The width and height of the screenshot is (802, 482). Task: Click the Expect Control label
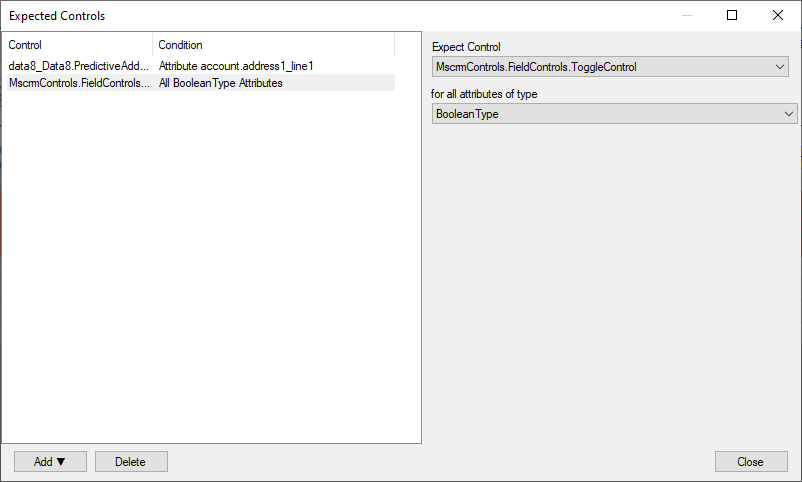click(x=466, y=47)
